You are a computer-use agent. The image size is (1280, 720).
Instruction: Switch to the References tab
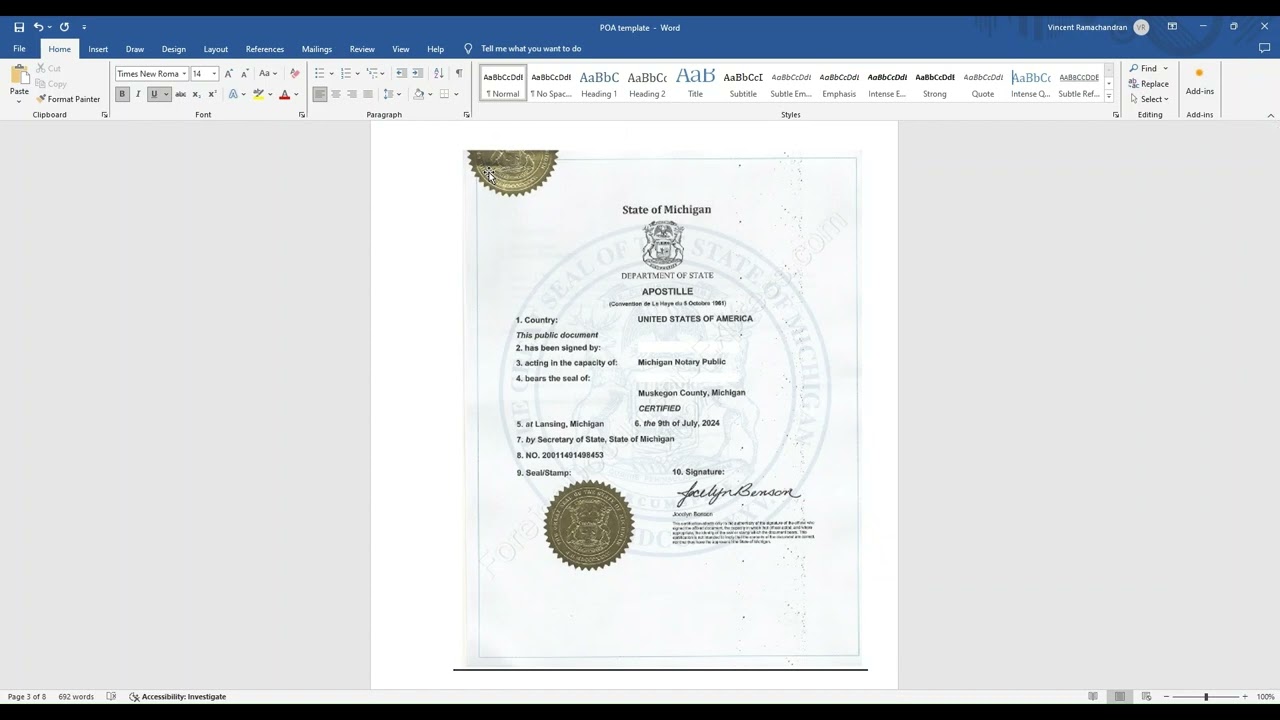coord(265,49)
